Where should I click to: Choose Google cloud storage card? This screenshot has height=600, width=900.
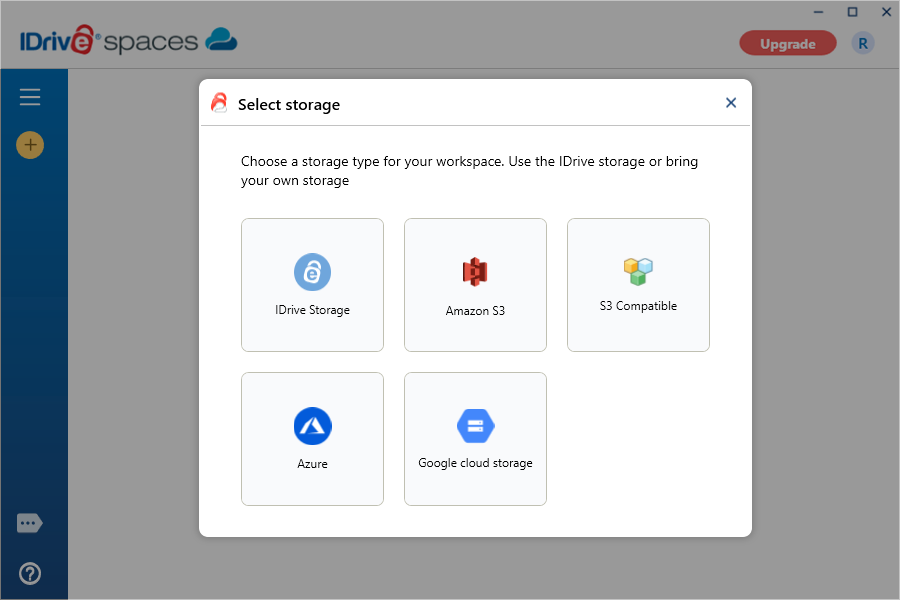(x=475, y=439)
